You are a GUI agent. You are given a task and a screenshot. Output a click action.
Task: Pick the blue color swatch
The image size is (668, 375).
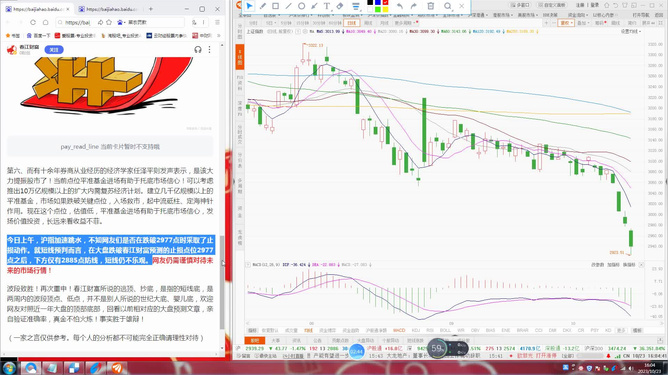pyautogui.click(x=377, y=3)
